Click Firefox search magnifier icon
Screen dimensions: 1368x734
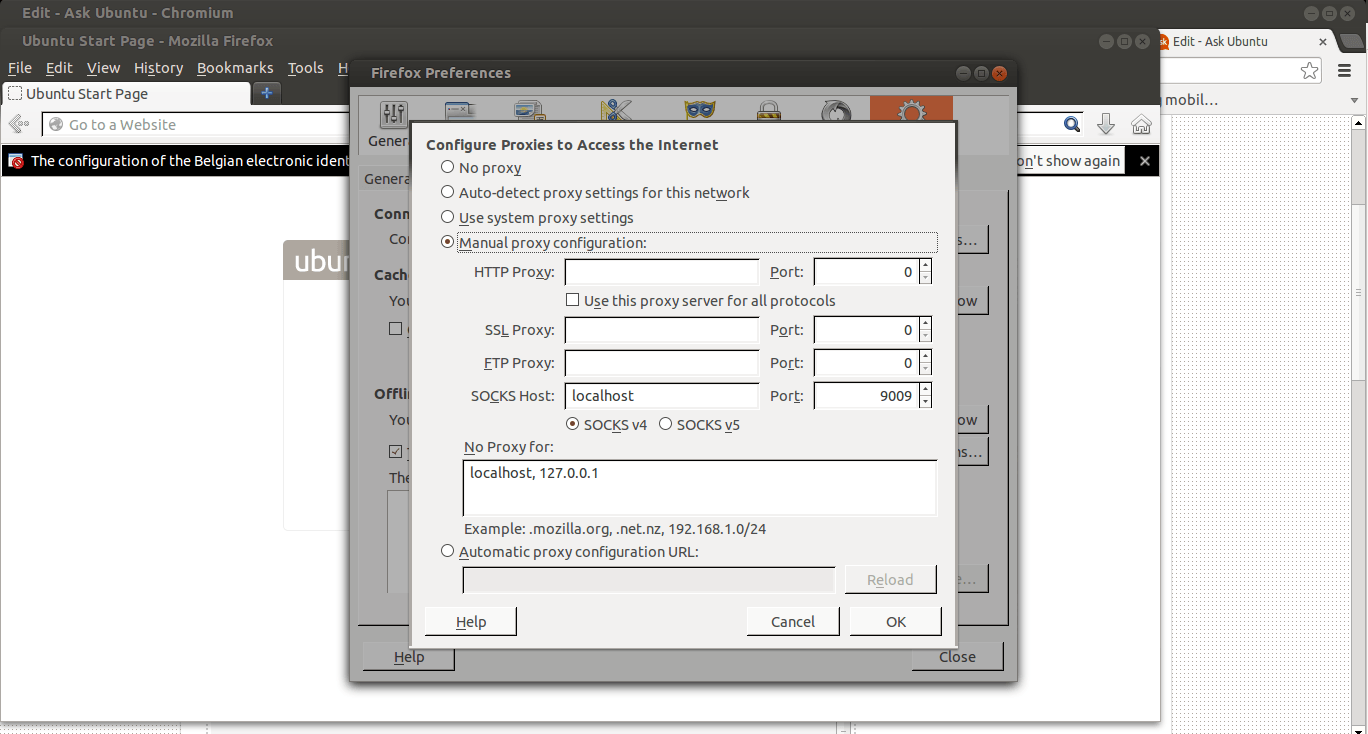(1071, 124)
